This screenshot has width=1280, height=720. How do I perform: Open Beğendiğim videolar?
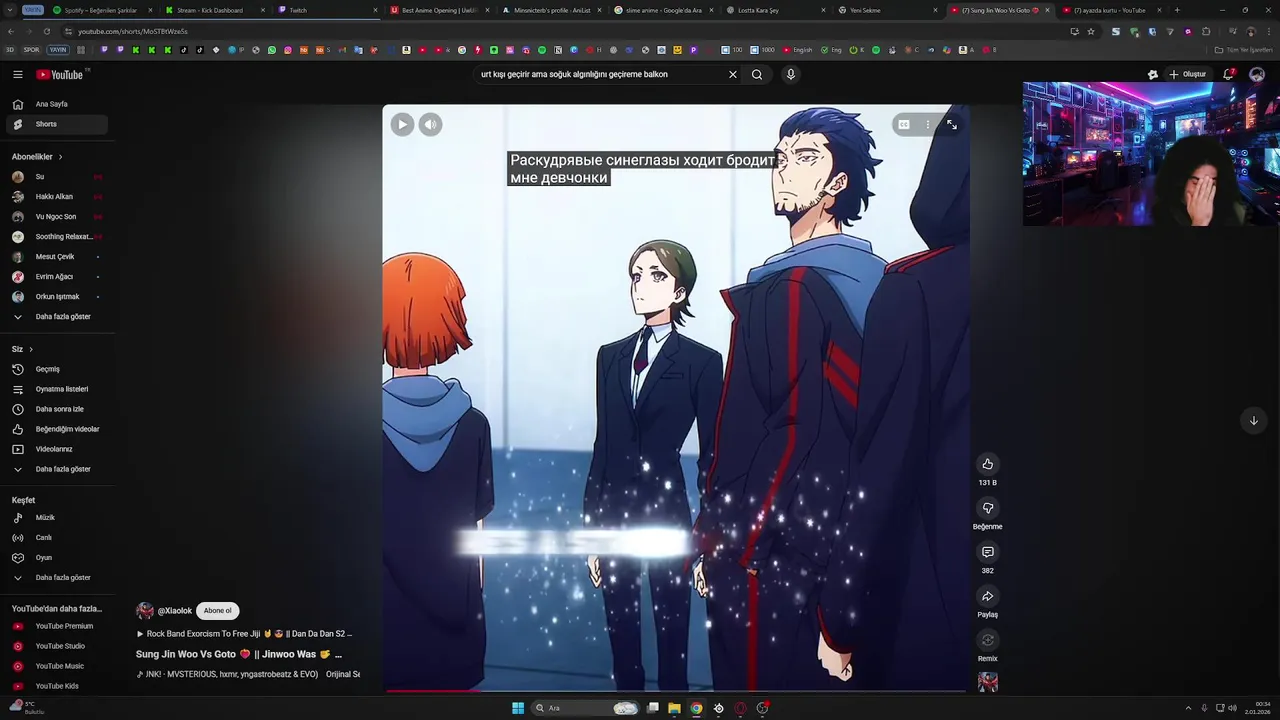coord(55,429)
